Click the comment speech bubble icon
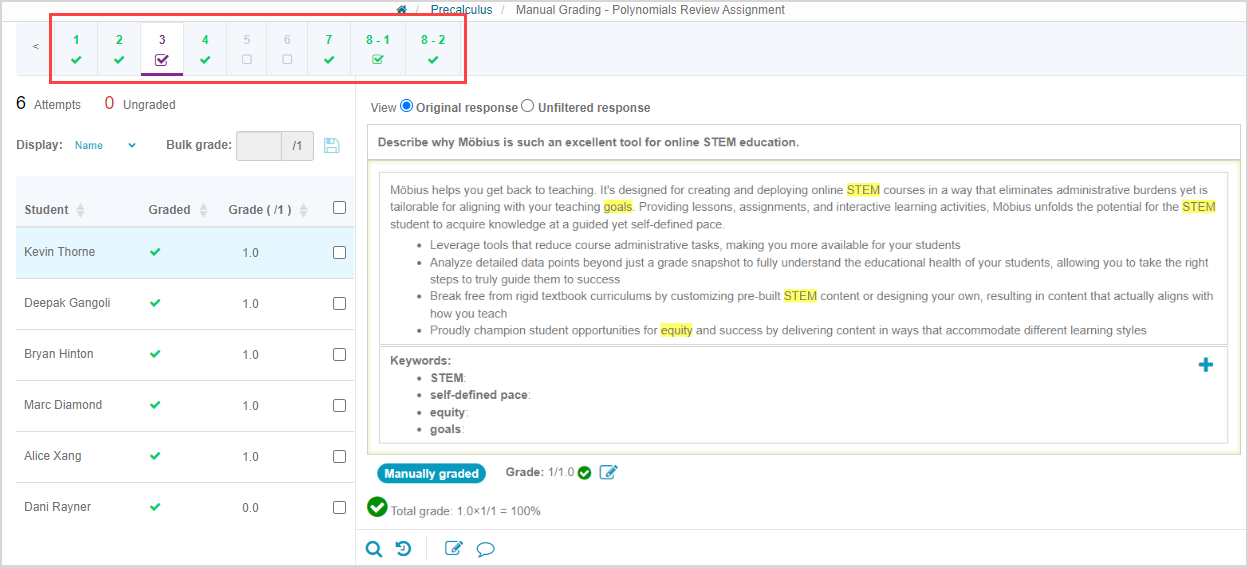This screenshot has height=568, width=1248. (x=486, y=548)
